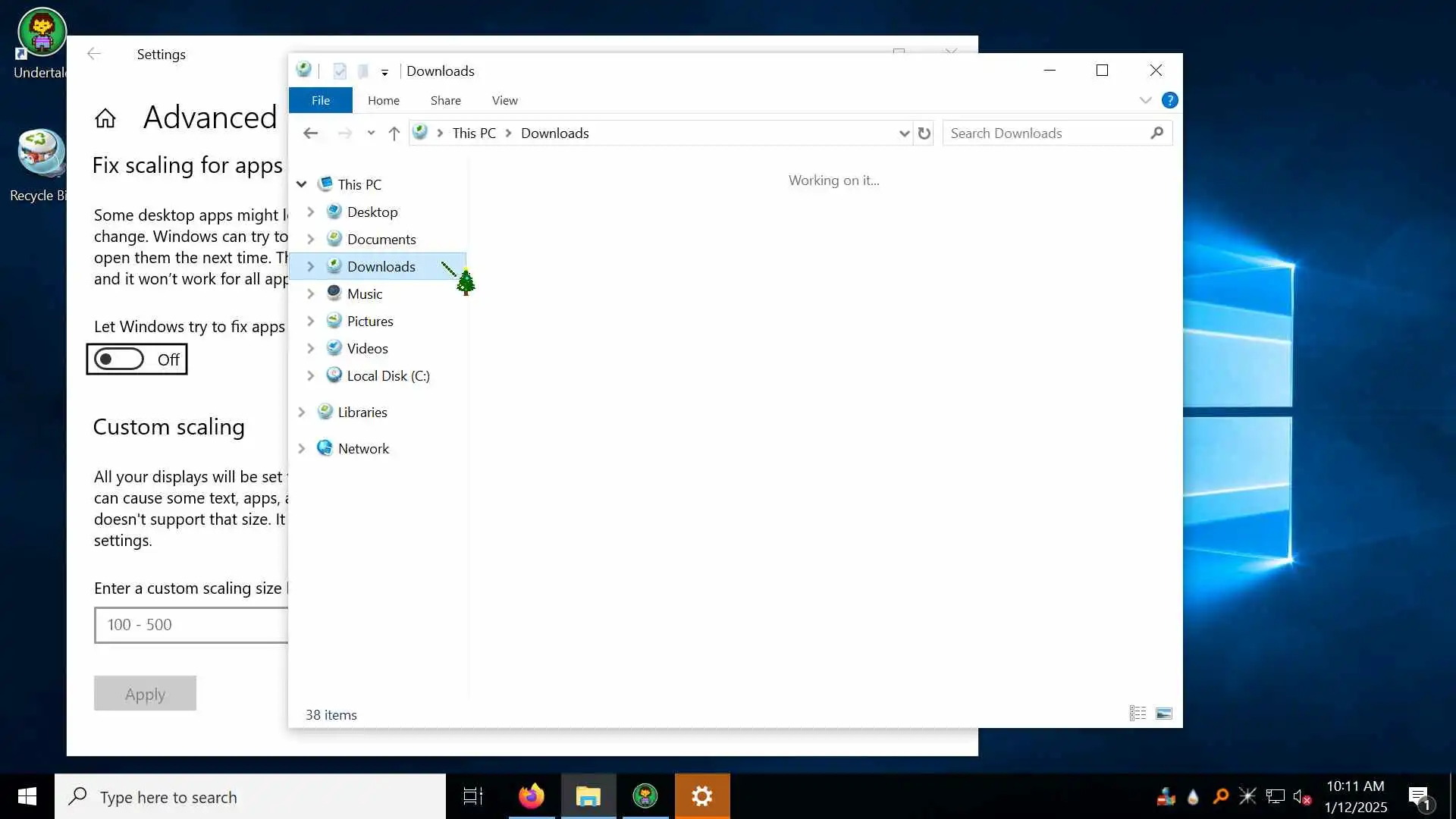Switch to large icons view
The image size is (1456, 819).
click(x=1163, y=714)
